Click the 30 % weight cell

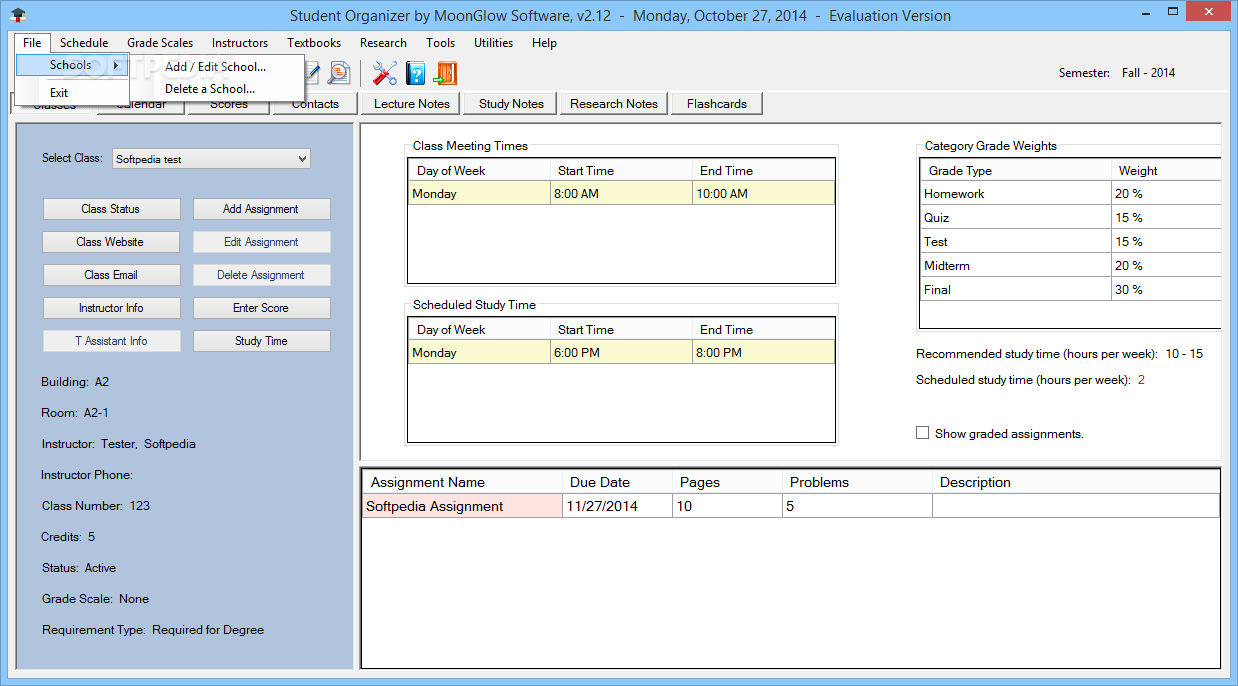[1166, 290]
